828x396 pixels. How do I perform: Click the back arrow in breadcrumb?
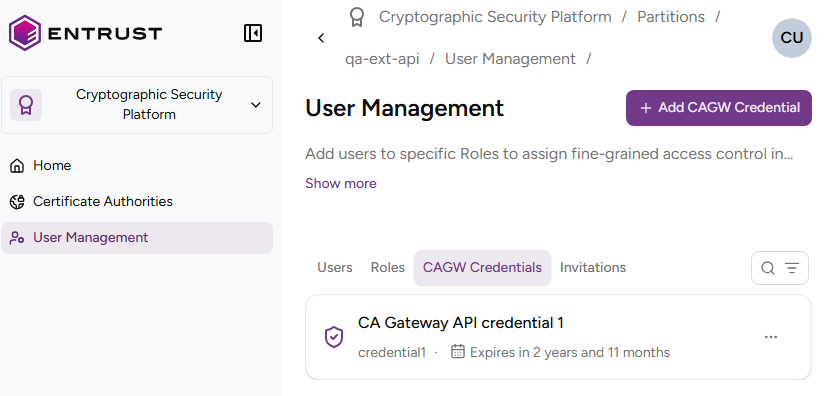tap(321, 38)
